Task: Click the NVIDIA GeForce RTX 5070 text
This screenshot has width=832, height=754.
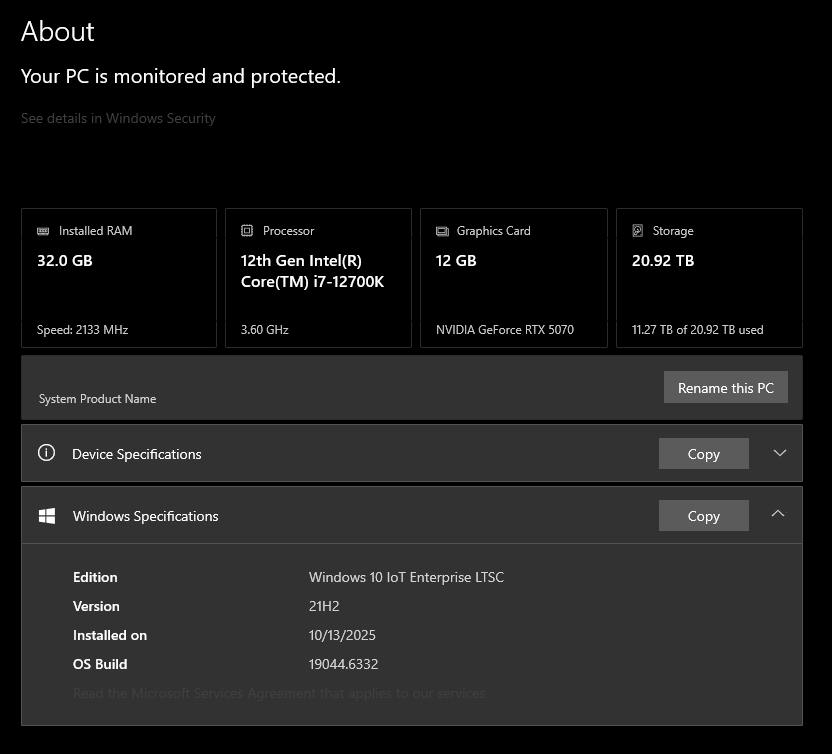Action: [505, 330]
